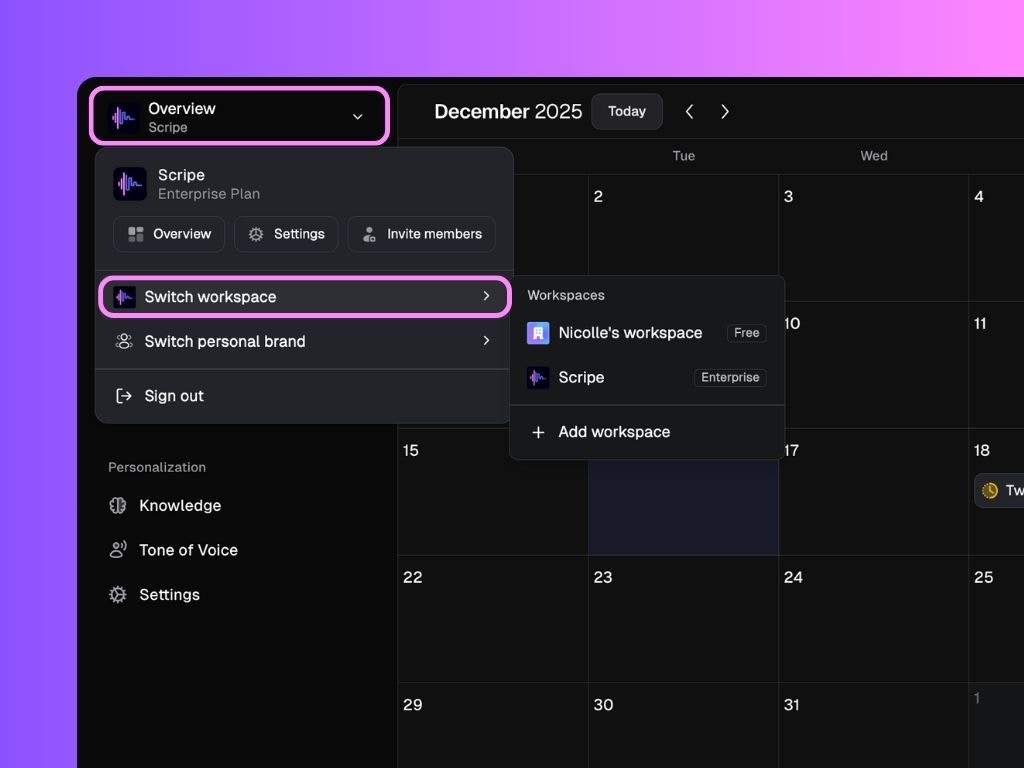The width and height of the screenshot is (1024, 768).
Task: Click the December 2025 title
Action: (508, 112)
